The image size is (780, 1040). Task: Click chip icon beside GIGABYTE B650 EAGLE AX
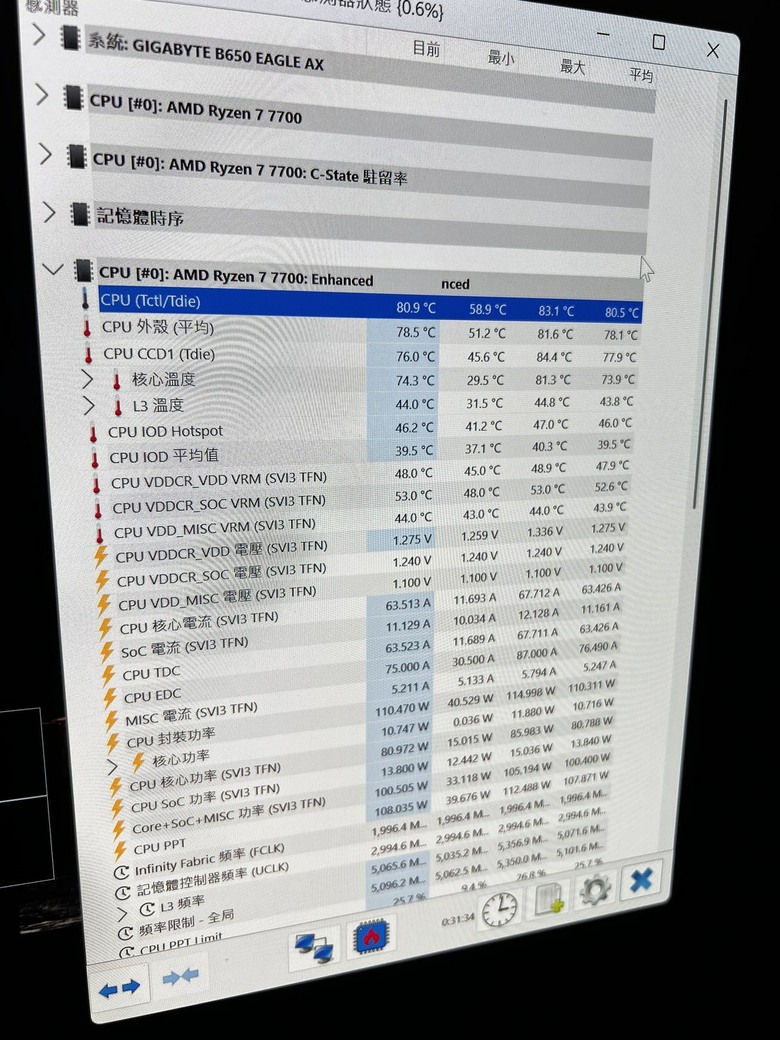coord(70,38)
